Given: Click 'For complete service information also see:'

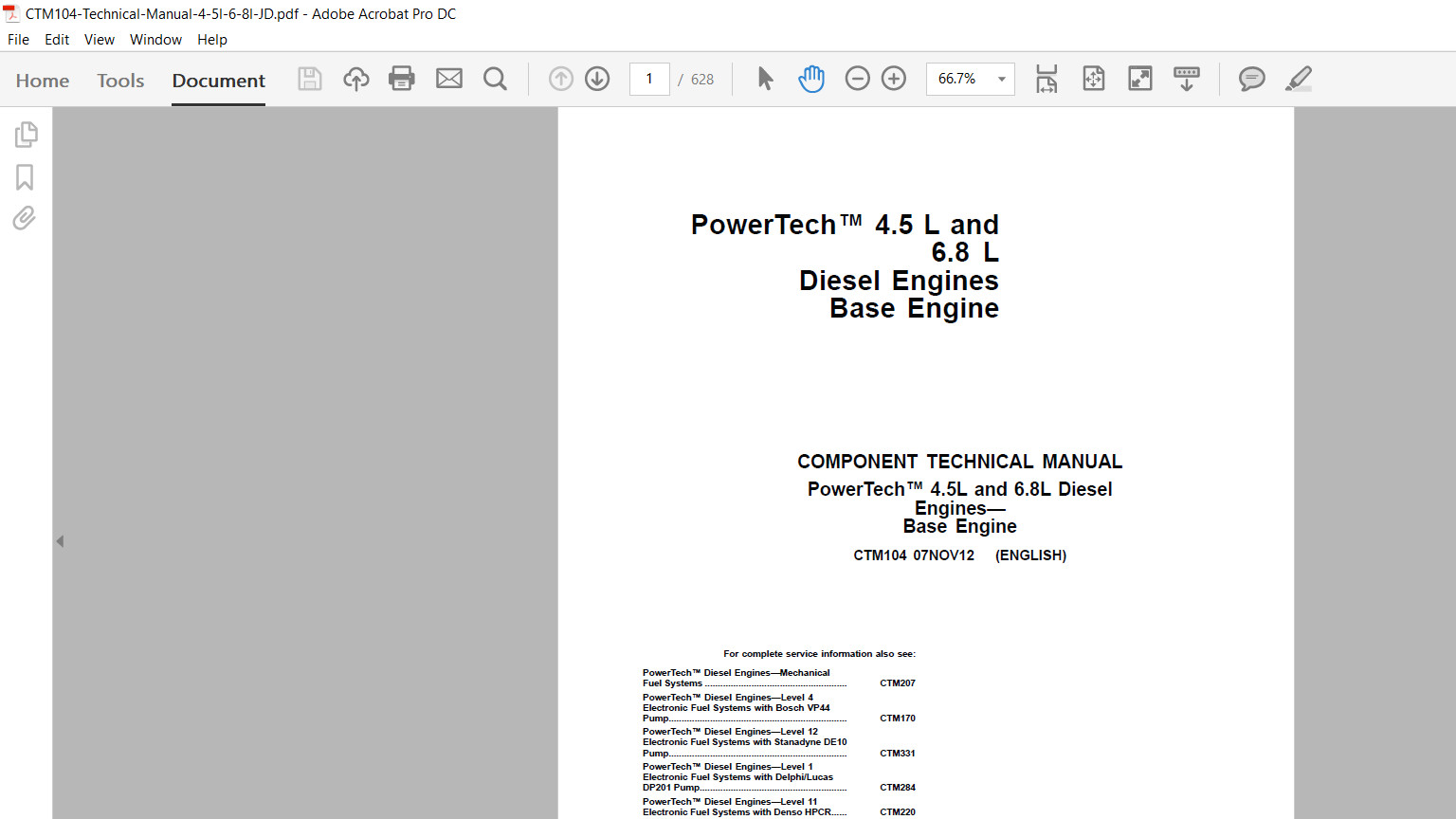Looking at the screenshot, I should pyautogui.click(x=819, y=654).
